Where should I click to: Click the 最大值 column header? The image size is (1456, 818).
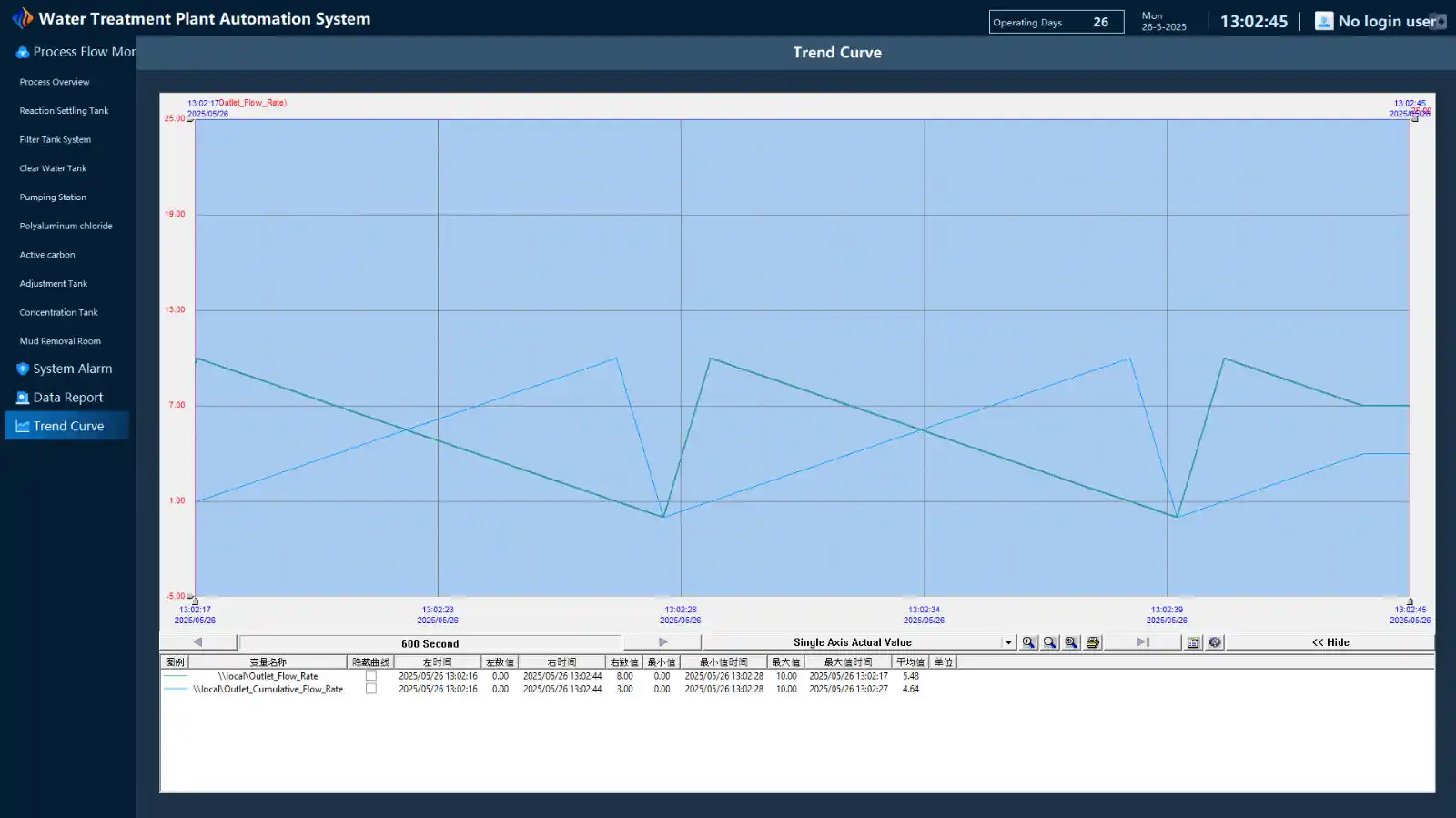786,662
